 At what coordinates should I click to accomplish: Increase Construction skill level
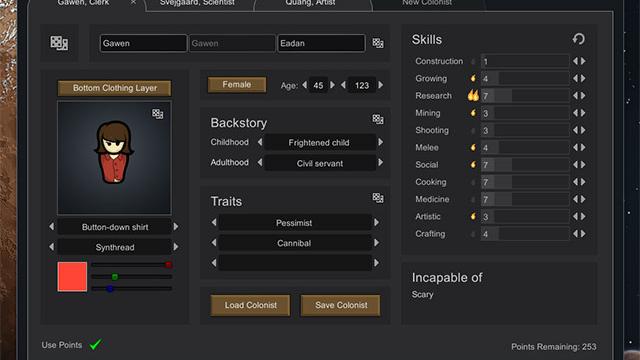pyautogui.click(x=584, y=61)
